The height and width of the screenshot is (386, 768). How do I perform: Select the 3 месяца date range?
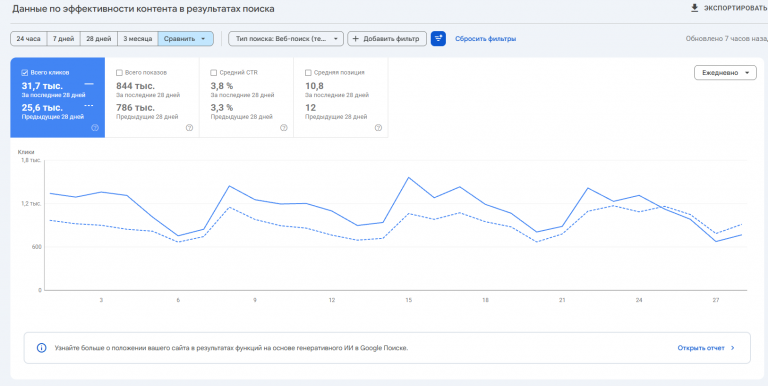pyautogui.click(x=138, y=39)
